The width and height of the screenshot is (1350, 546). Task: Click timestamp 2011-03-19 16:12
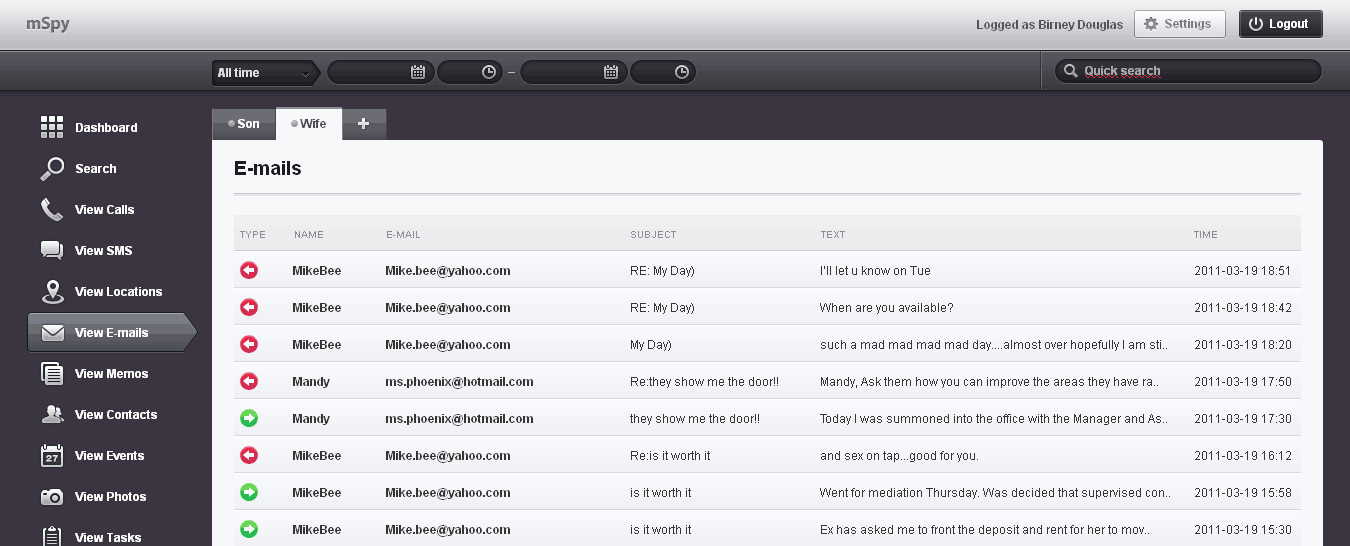tap(1243, 456)
